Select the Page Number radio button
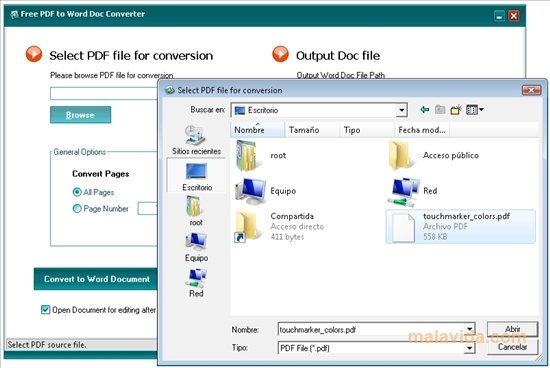This screenshot has width=550, height=368. click(77, 208)
